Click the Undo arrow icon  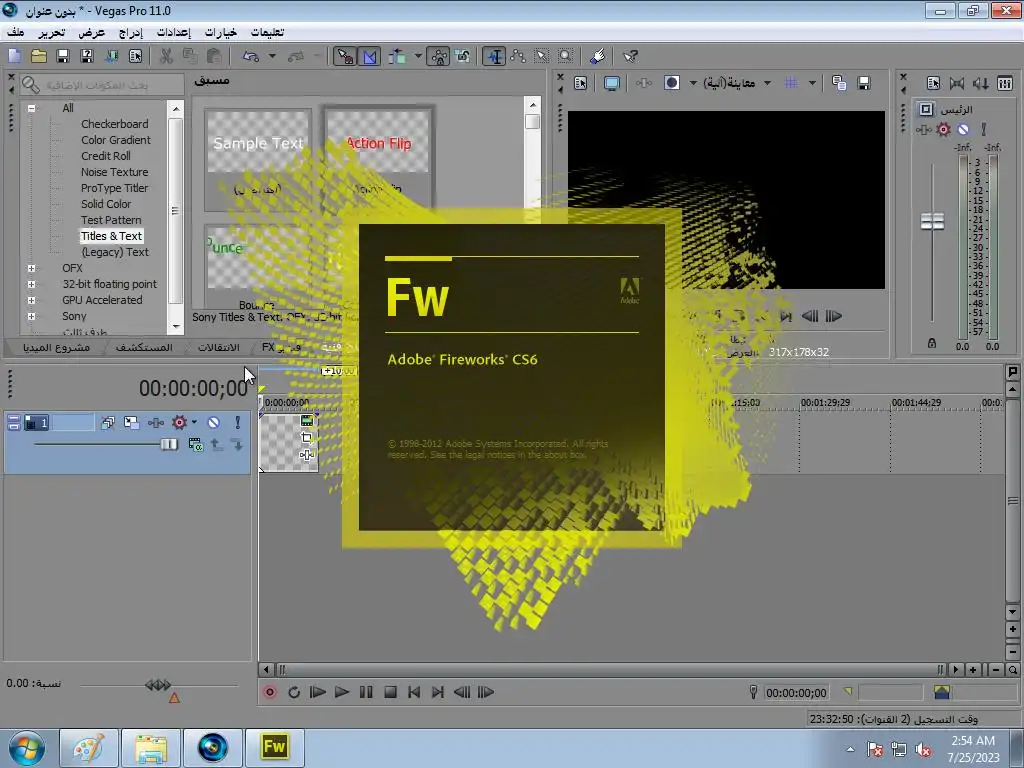[251, 56]
